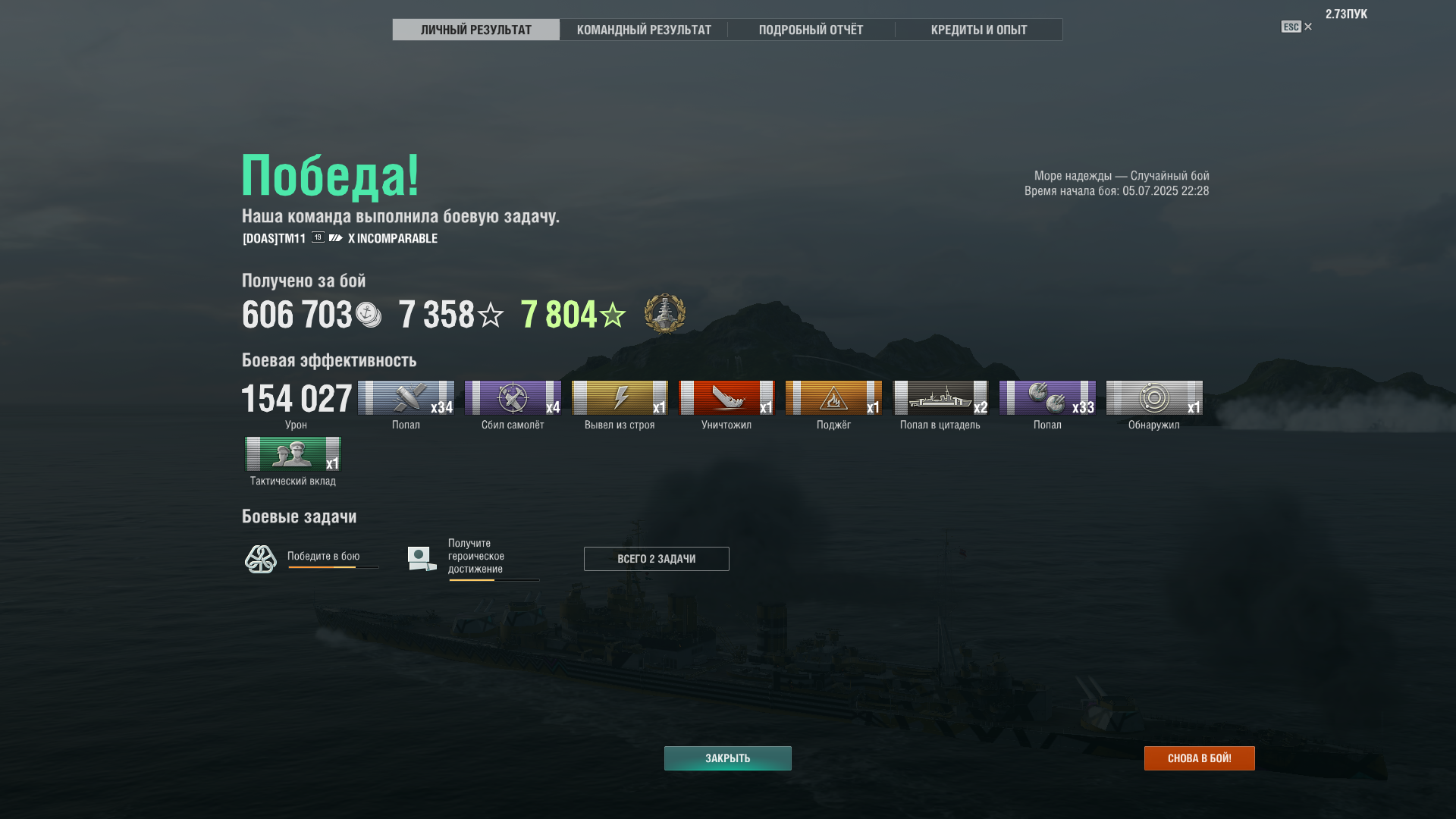Close results with the ESC X button
The width and height of the screenshot is (1456, 819).
1297,27
